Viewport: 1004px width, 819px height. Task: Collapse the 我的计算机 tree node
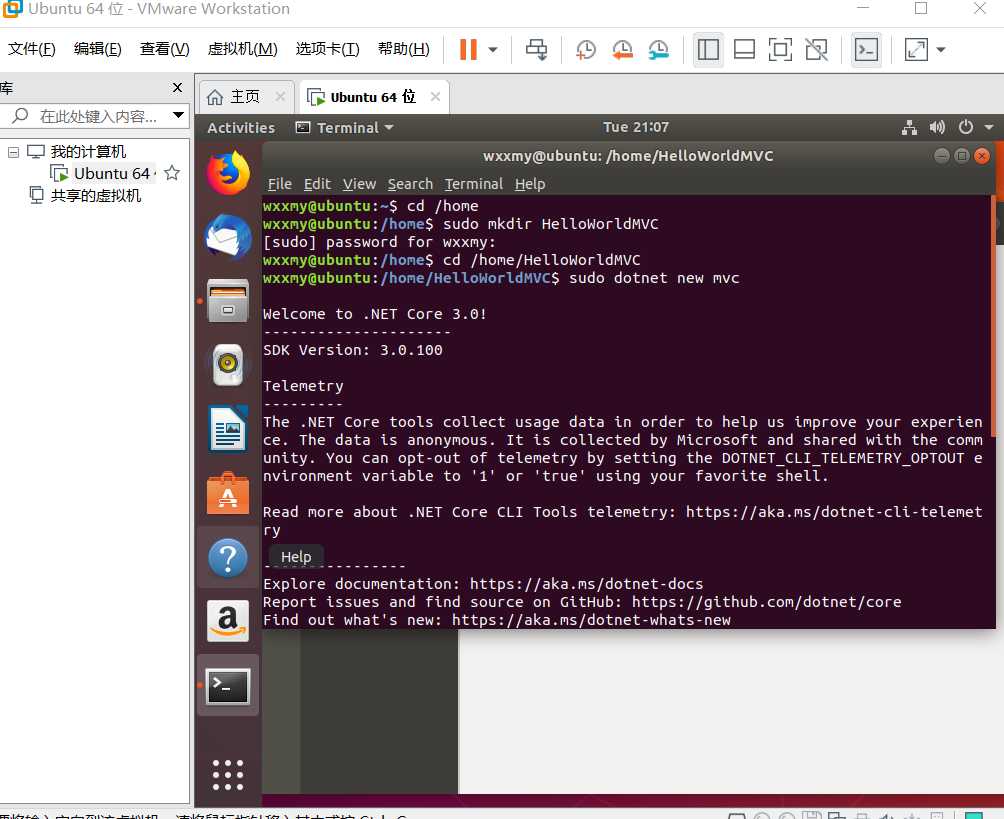pos(13,152)
